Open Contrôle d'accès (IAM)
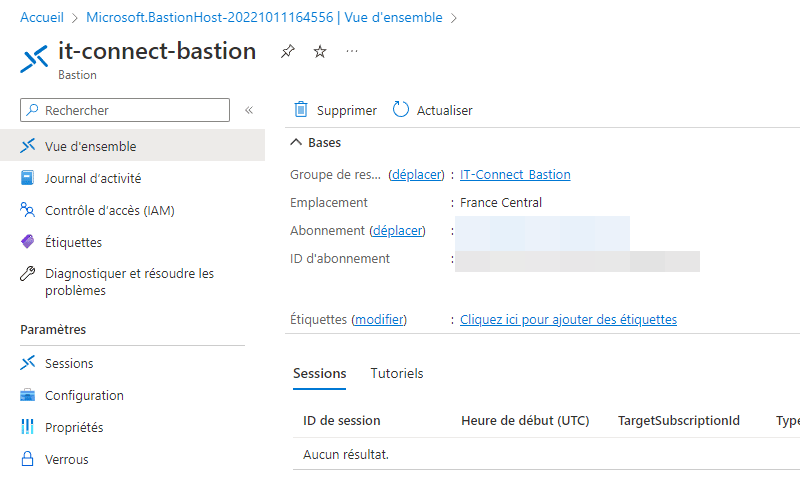800x482 pixels. pyautogui.click(x=109, y=210)
